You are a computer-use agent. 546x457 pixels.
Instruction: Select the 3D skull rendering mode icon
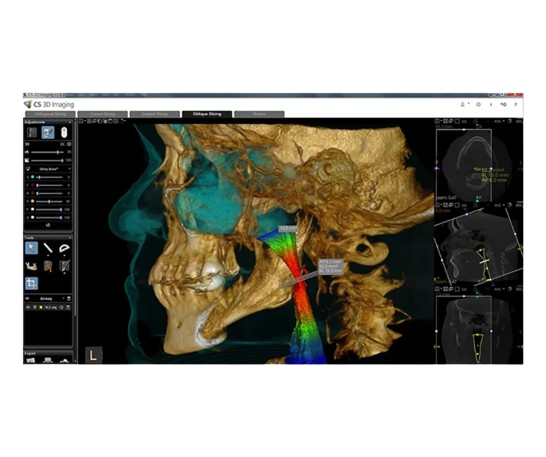(x=48, y=133)
